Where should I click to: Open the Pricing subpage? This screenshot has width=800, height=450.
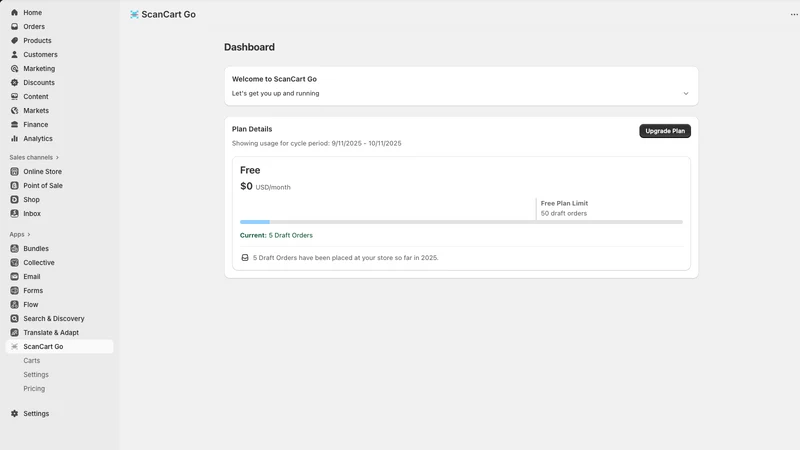[34, 389]
